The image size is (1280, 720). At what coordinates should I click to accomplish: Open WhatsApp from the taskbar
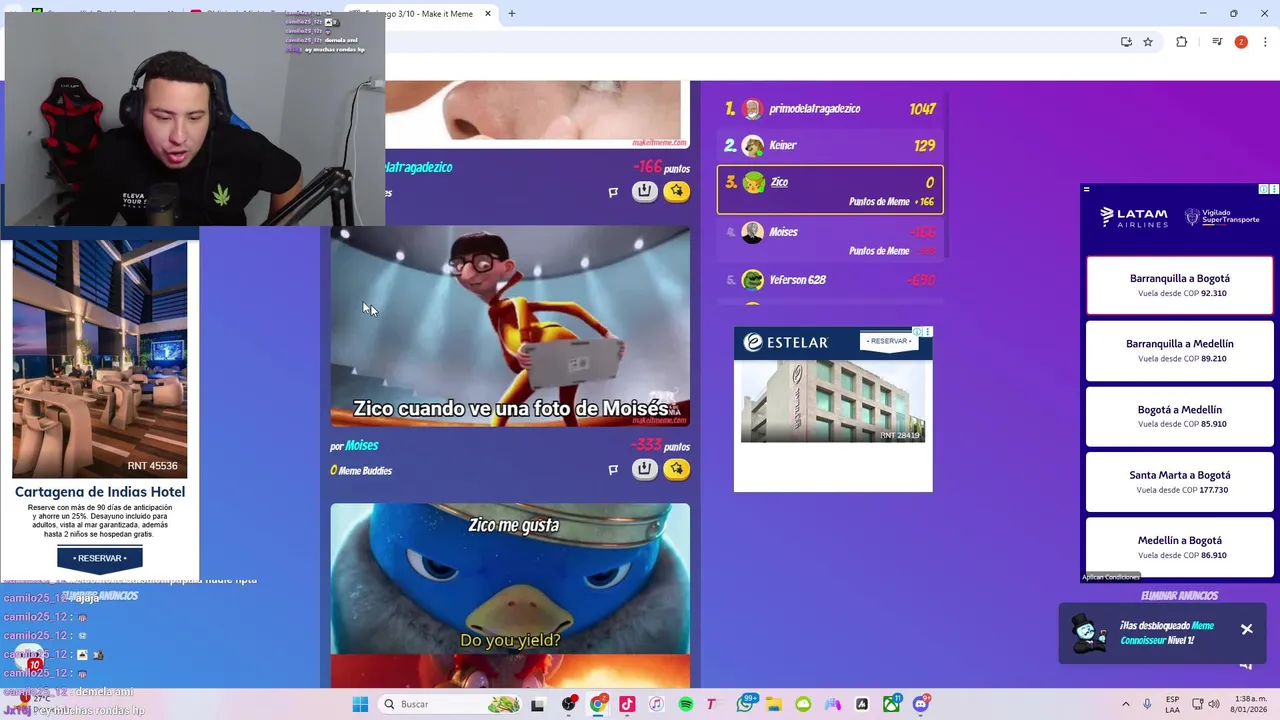point(746,704)
